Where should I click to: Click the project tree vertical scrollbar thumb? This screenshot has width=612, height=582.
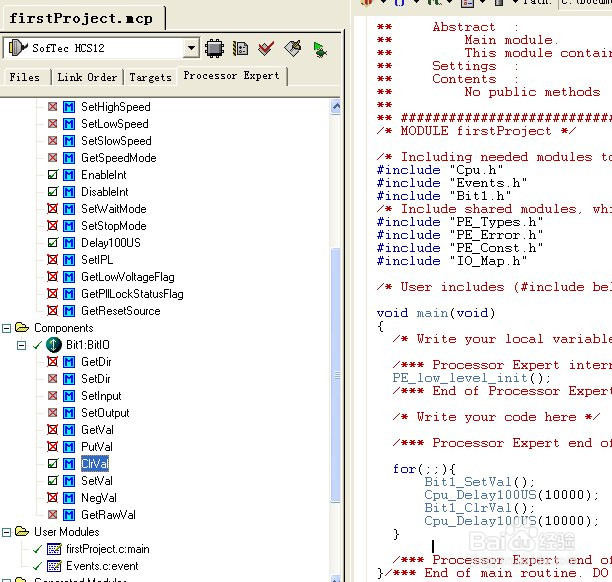coord(335,375)
